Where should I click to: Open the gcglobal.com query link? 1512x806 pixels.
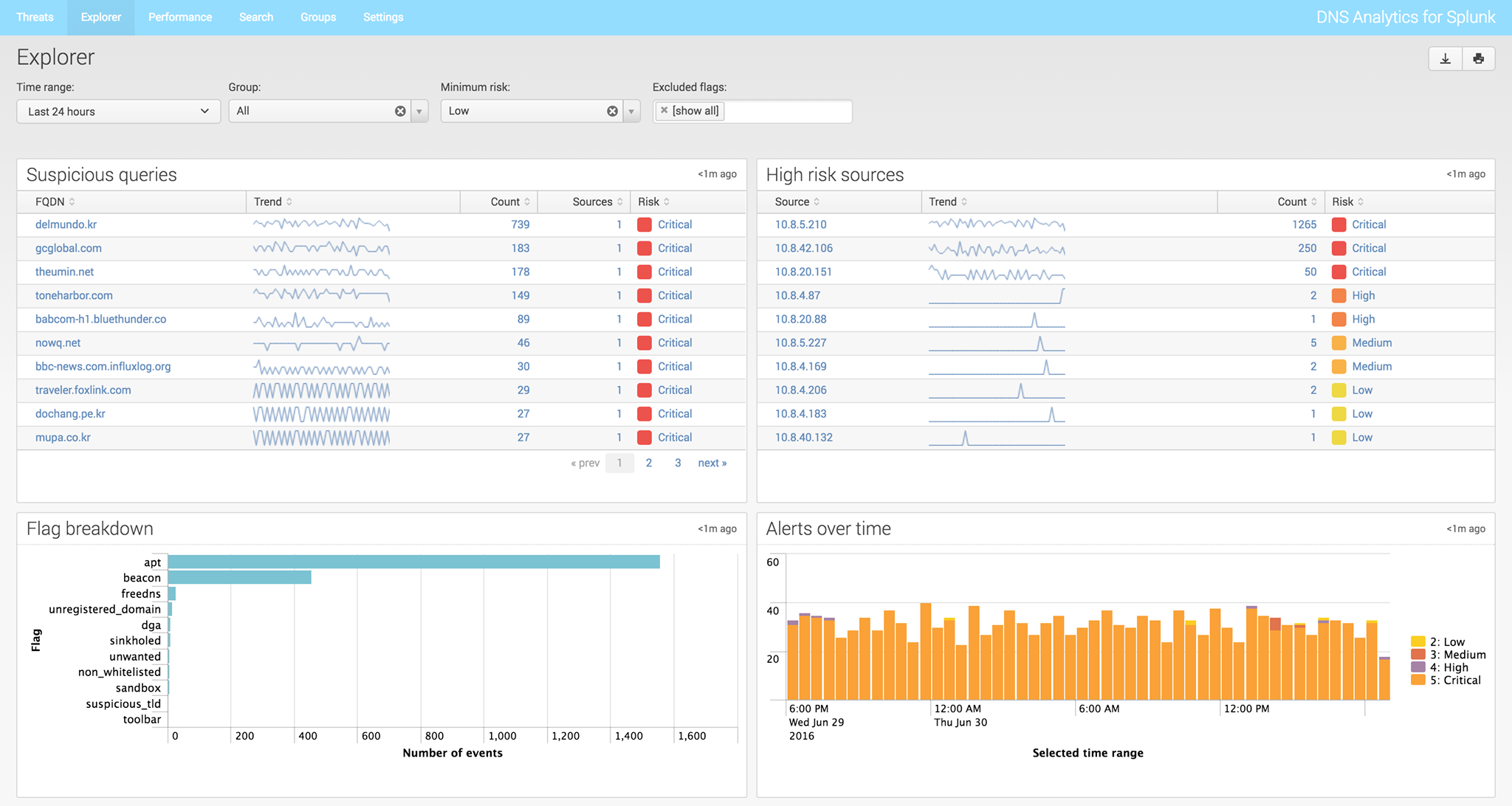point(69,249)
